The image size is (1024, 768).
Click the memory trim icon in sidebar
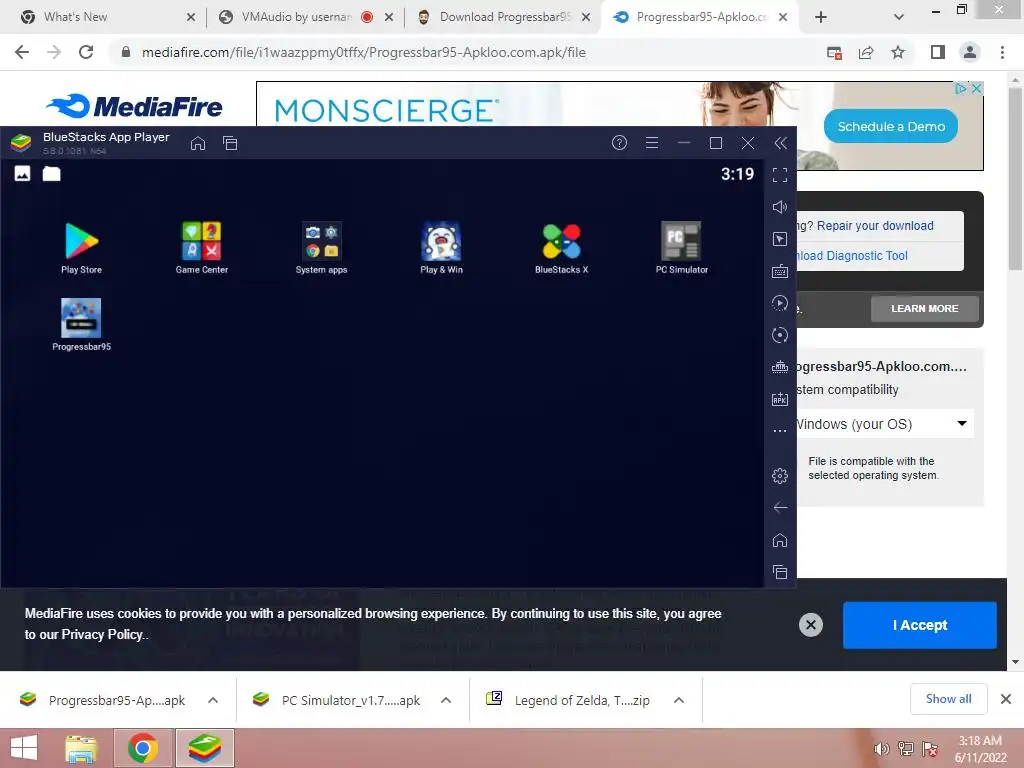[780, 367]
